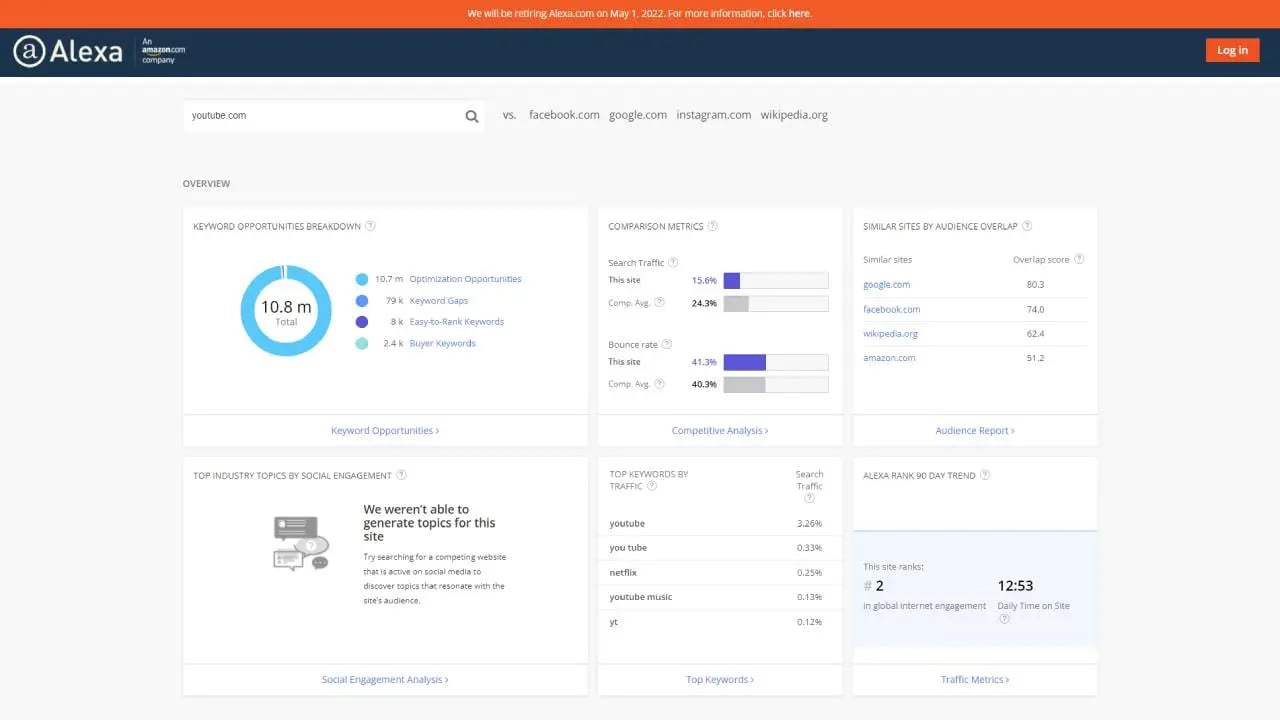
Task: Go to Social Engagement Analysis
Action: pyautogui.click(x=385, y=680)
